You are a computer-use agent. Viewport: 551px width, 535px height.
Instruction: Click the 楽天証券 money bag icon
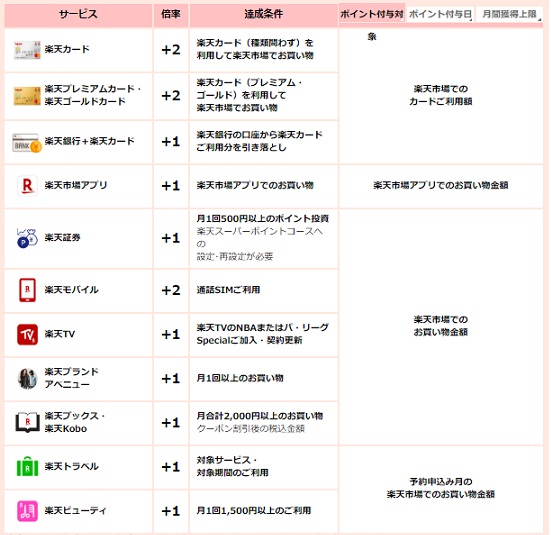[x=27, y=238]
